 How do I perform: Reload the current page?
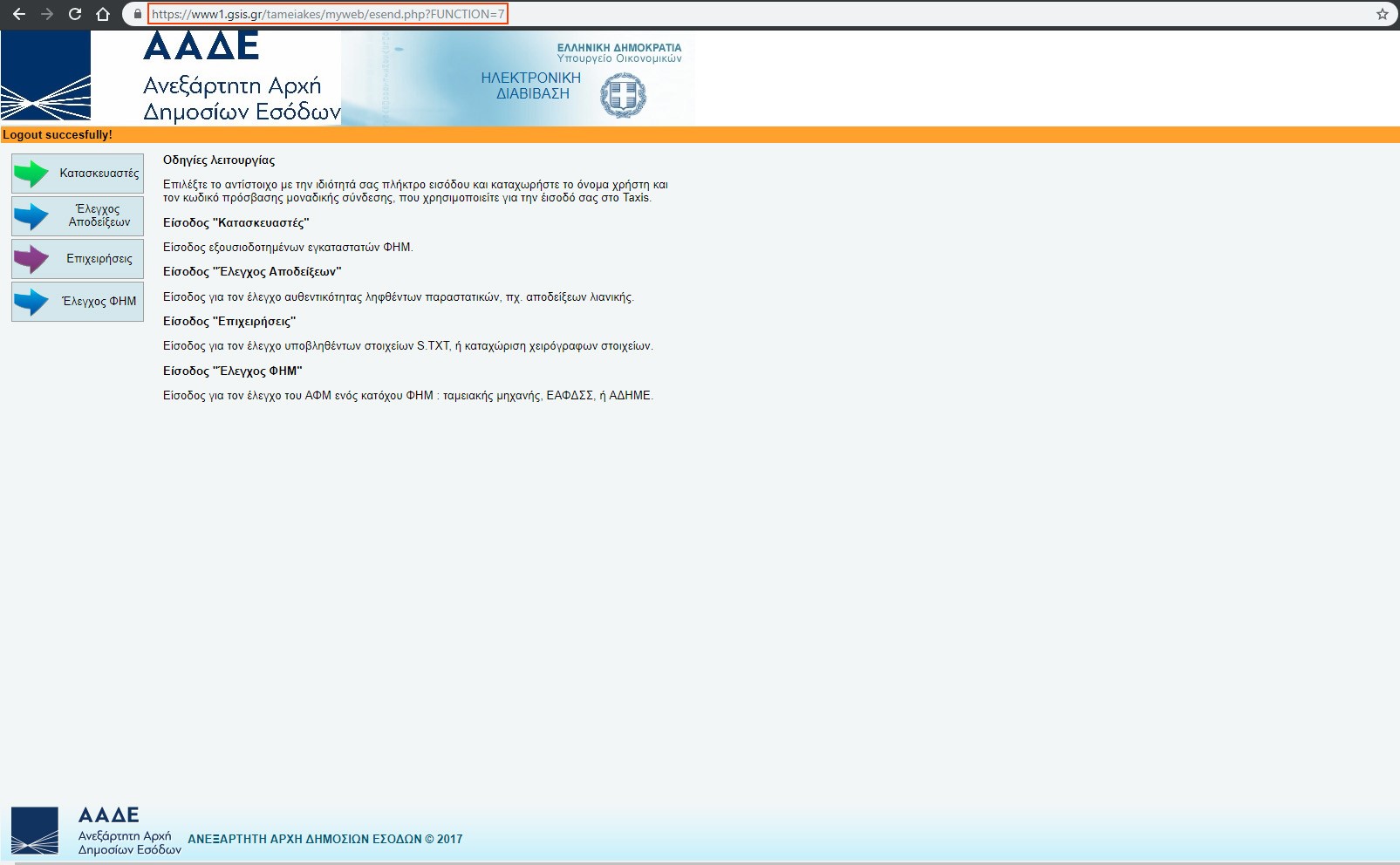pyautogui.click(x=75, y=14)
